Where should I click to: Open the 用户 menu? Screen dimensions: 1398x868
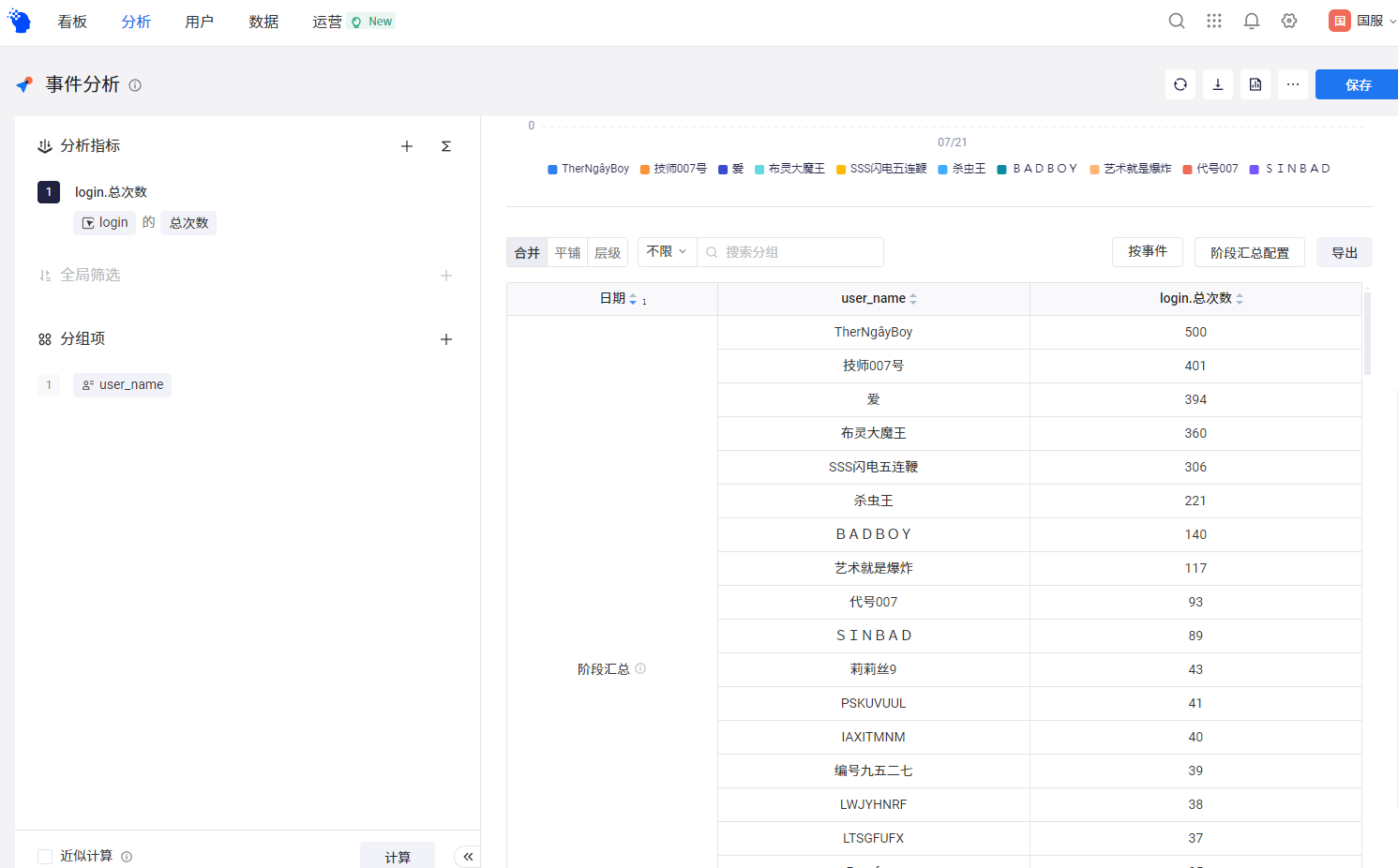200,22
